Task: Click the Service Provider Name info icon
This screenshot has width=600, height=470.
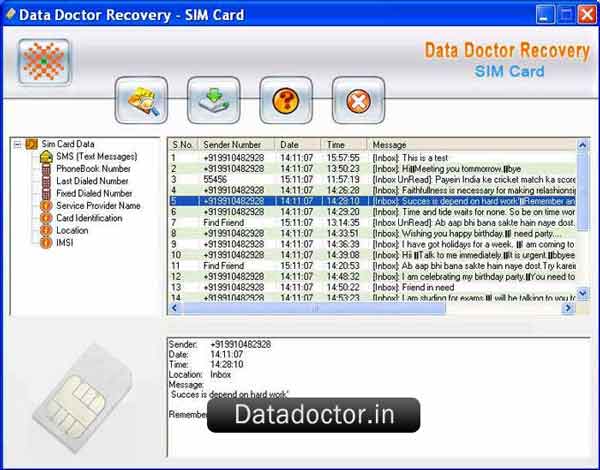Action: 46,206
